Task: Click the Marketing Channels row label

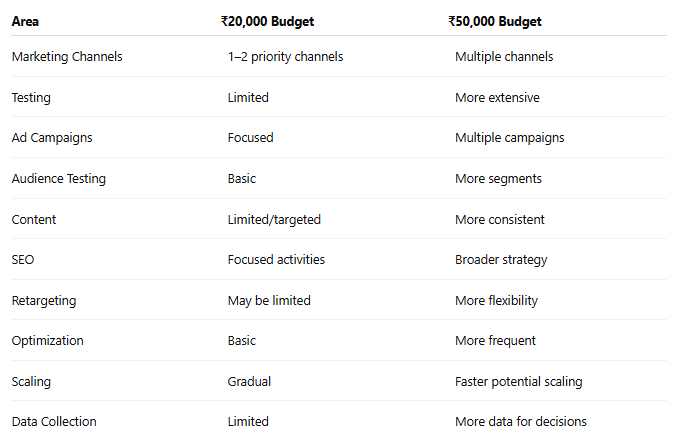Action: 67,56
